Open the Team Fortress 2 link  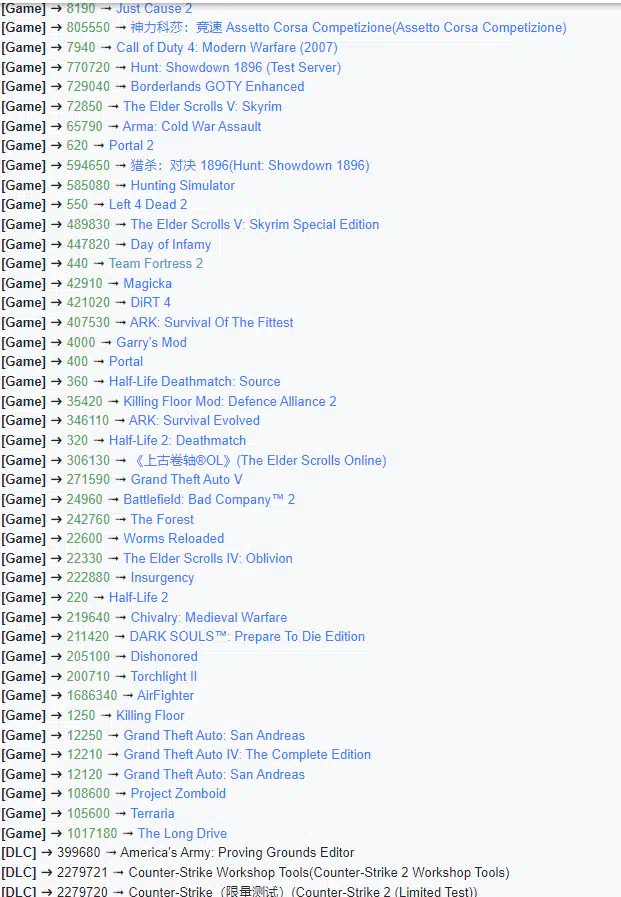(x=156, y=263)
